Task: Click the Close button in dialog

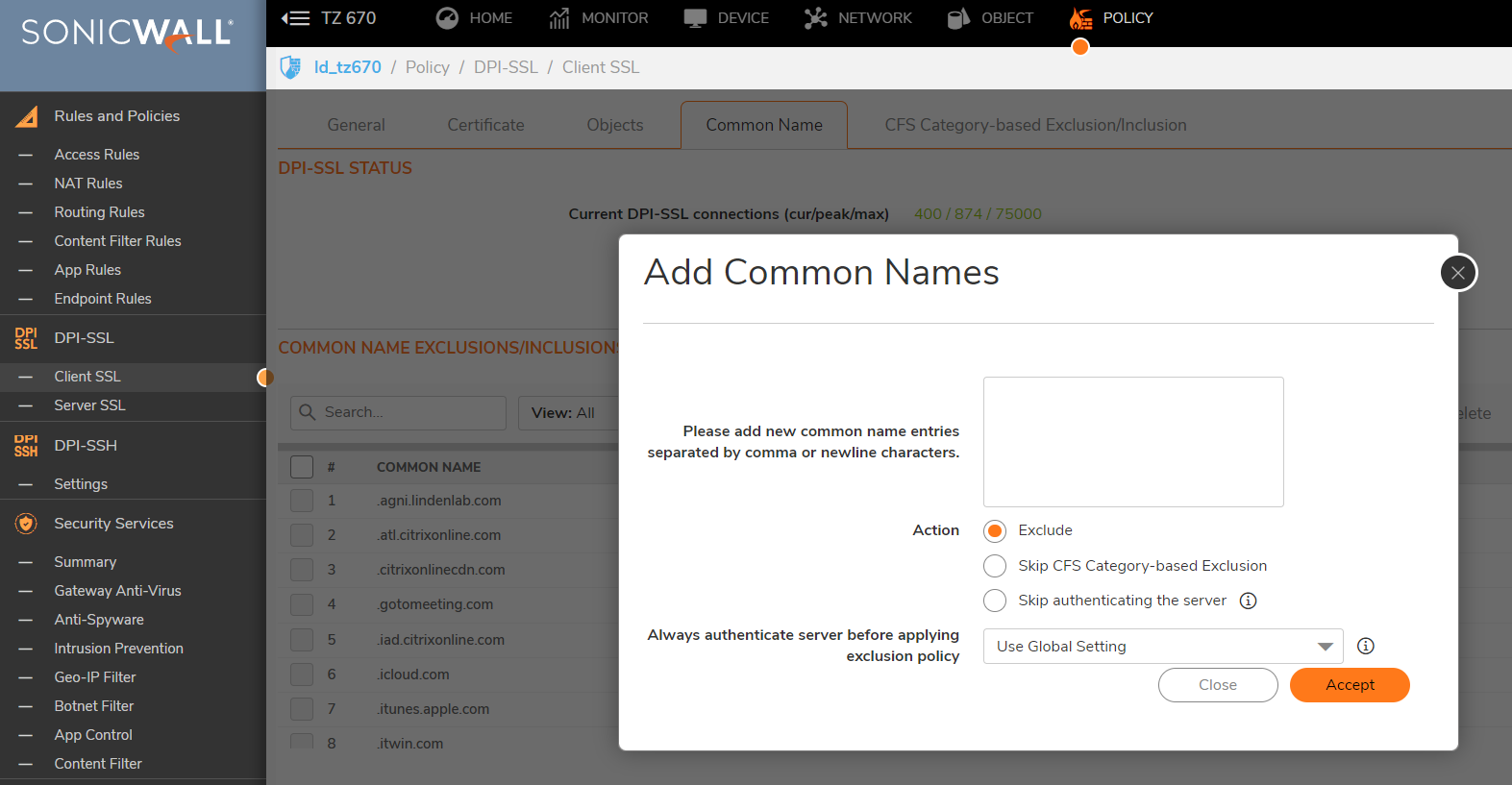Action: click(1218, 685)
